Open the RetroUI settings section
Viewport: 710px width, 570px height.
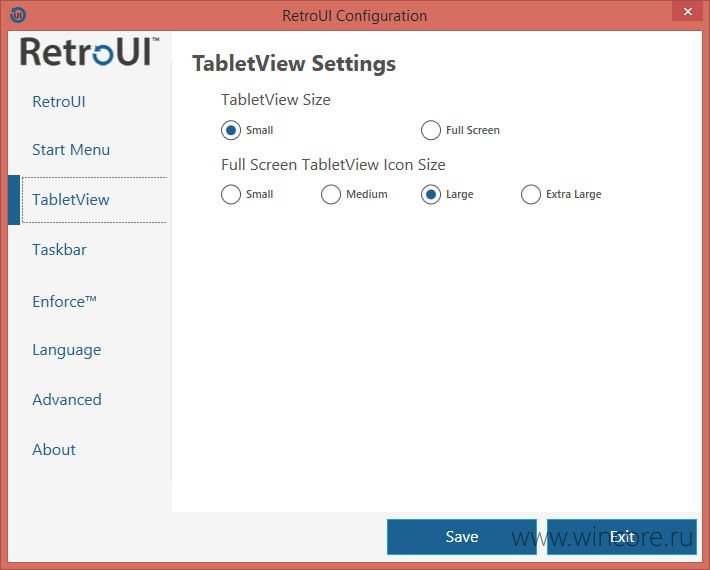(59, 101)
